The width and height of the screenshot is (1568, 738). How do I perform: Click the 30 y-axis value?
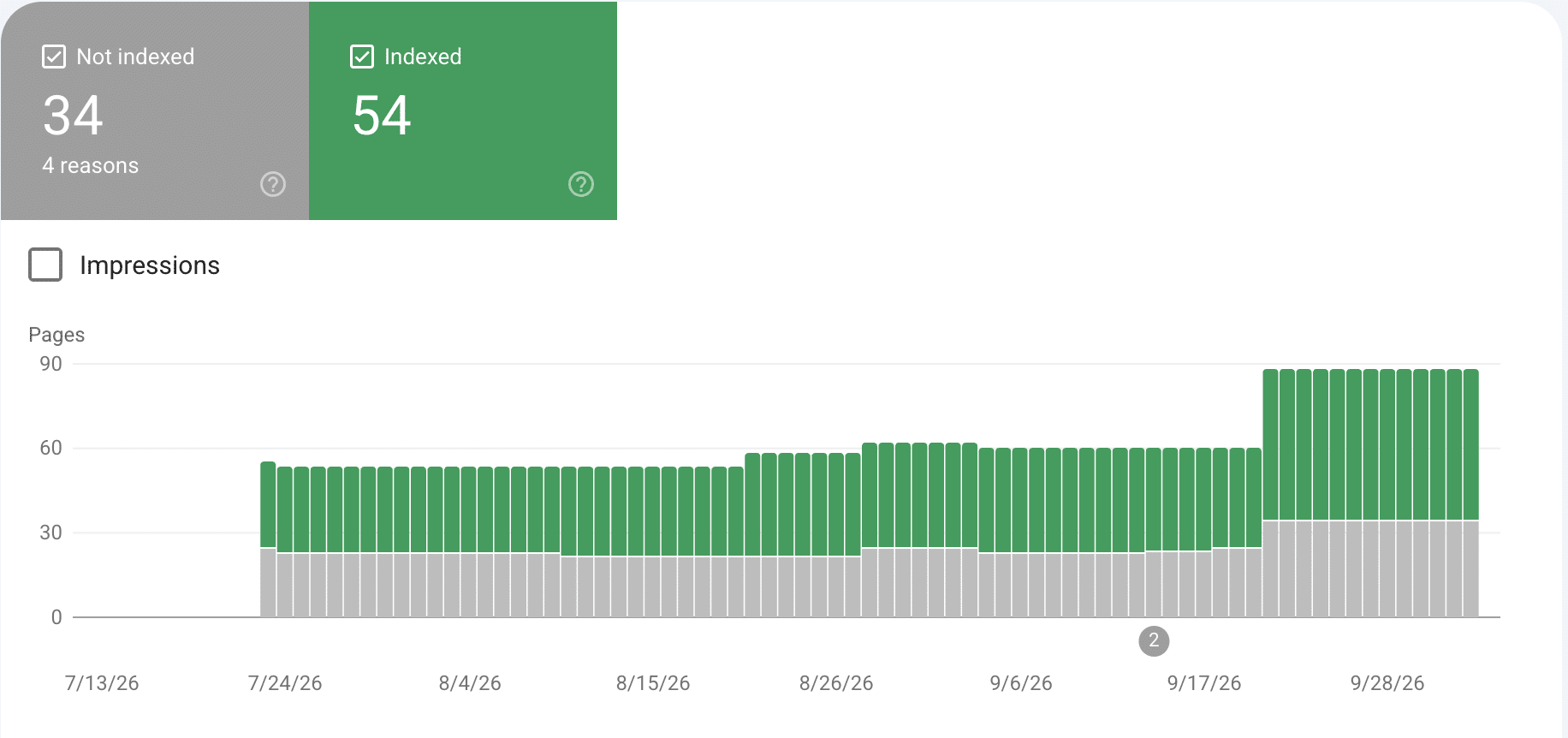click(x=50, y=533)
